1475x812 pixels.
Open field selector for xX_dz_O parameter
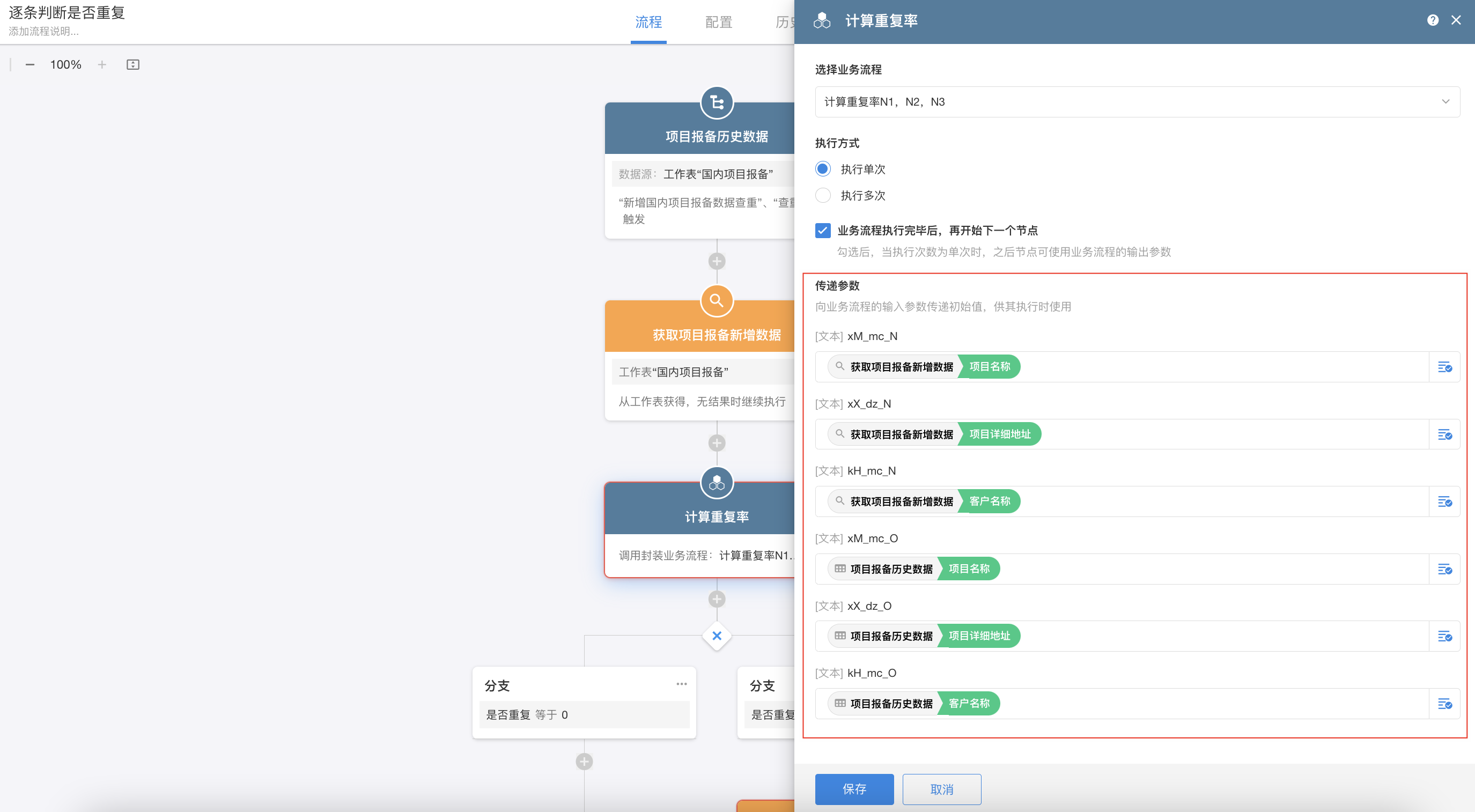(x=1443, y=636)
